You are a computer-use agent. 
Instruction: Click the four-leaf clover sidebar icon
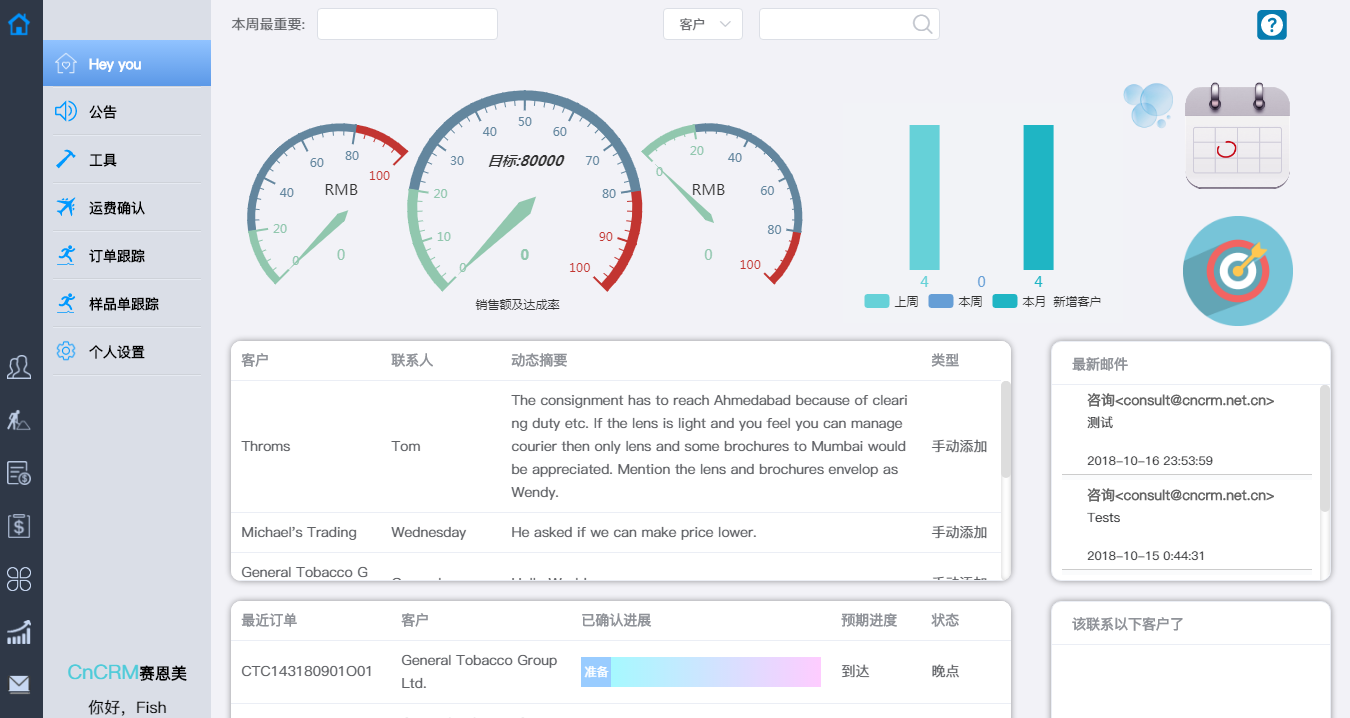(19, 578)
